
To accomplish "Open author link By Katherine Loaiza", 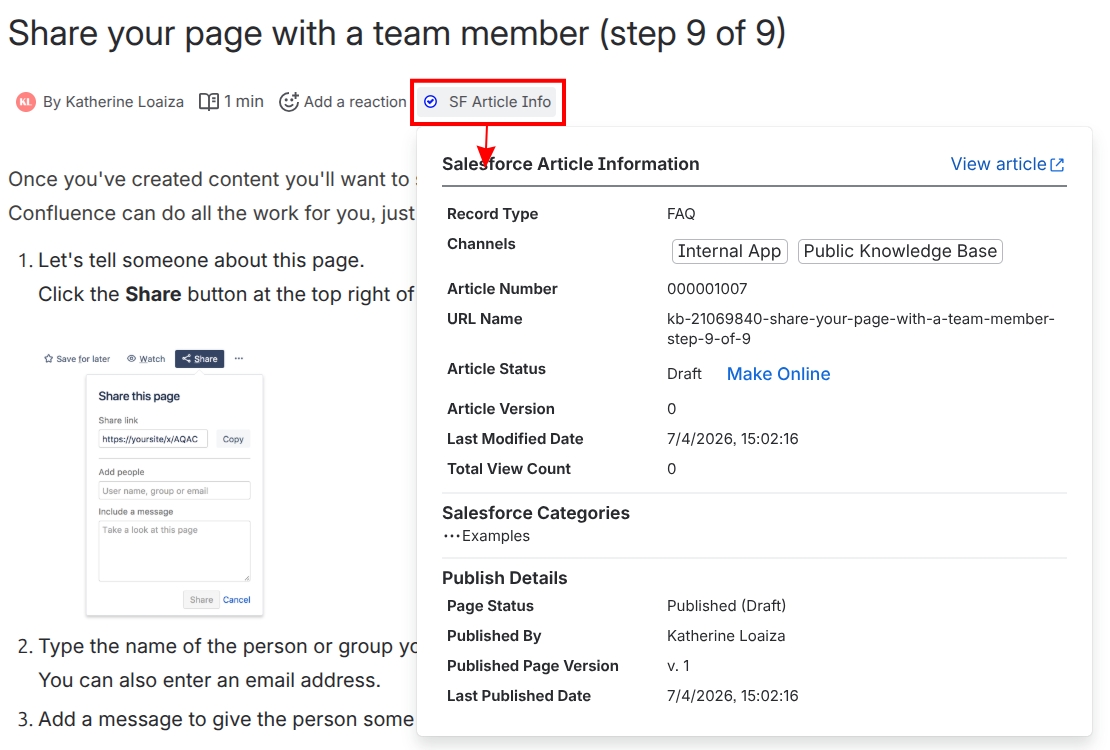I will (x=113, y=102).
